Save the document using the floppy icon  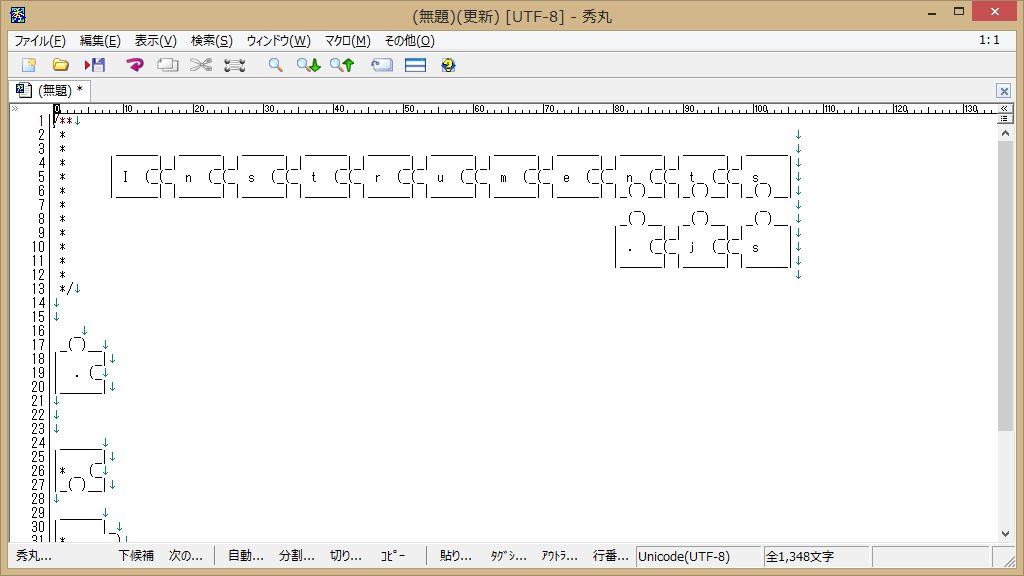click(x=95, y=65)
